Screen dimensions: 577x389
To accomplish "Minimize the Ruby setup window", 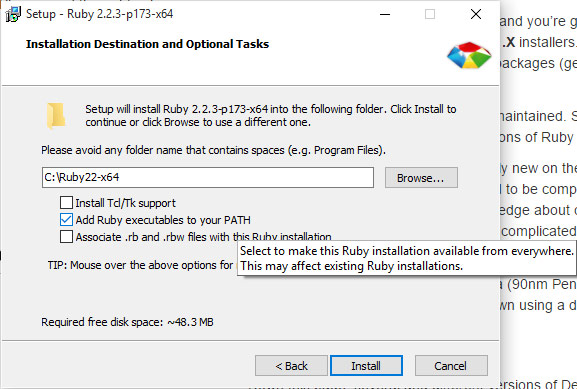I will (x=385, y=14).
